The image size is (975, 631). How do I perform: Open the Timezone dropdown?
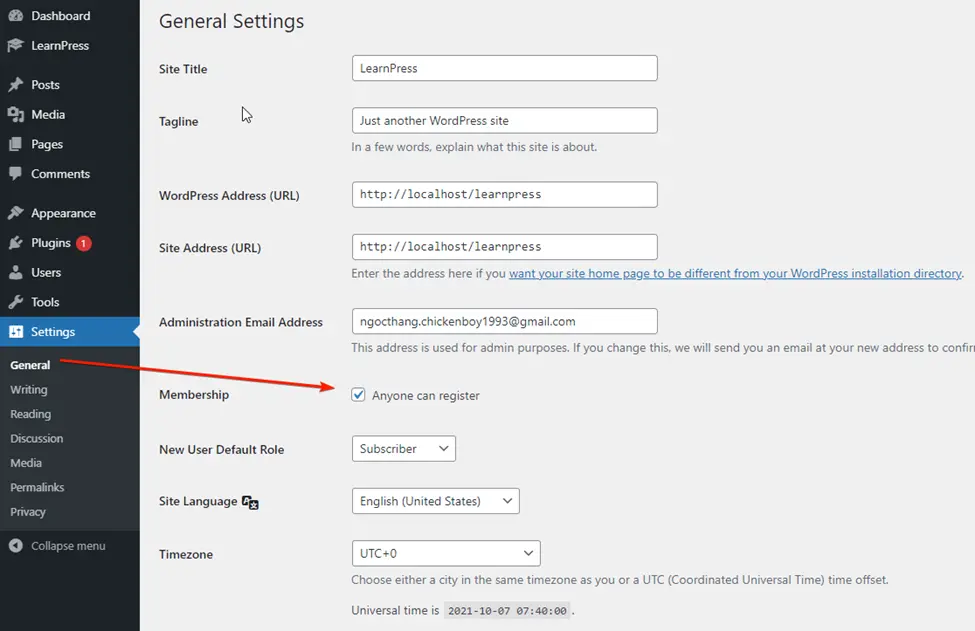point(446,552)
